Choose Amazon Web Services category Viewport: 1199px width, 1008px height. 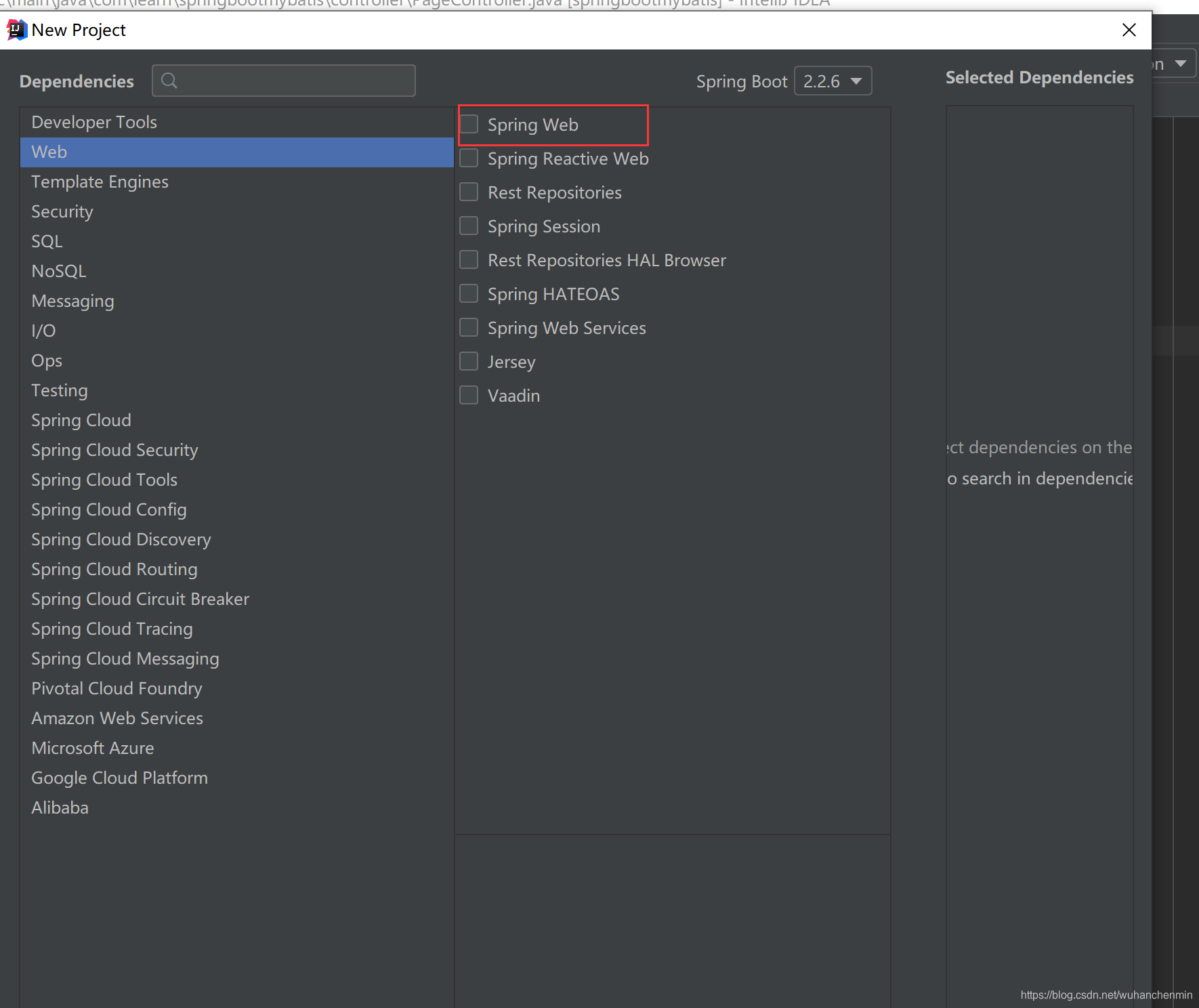point(237,718)
